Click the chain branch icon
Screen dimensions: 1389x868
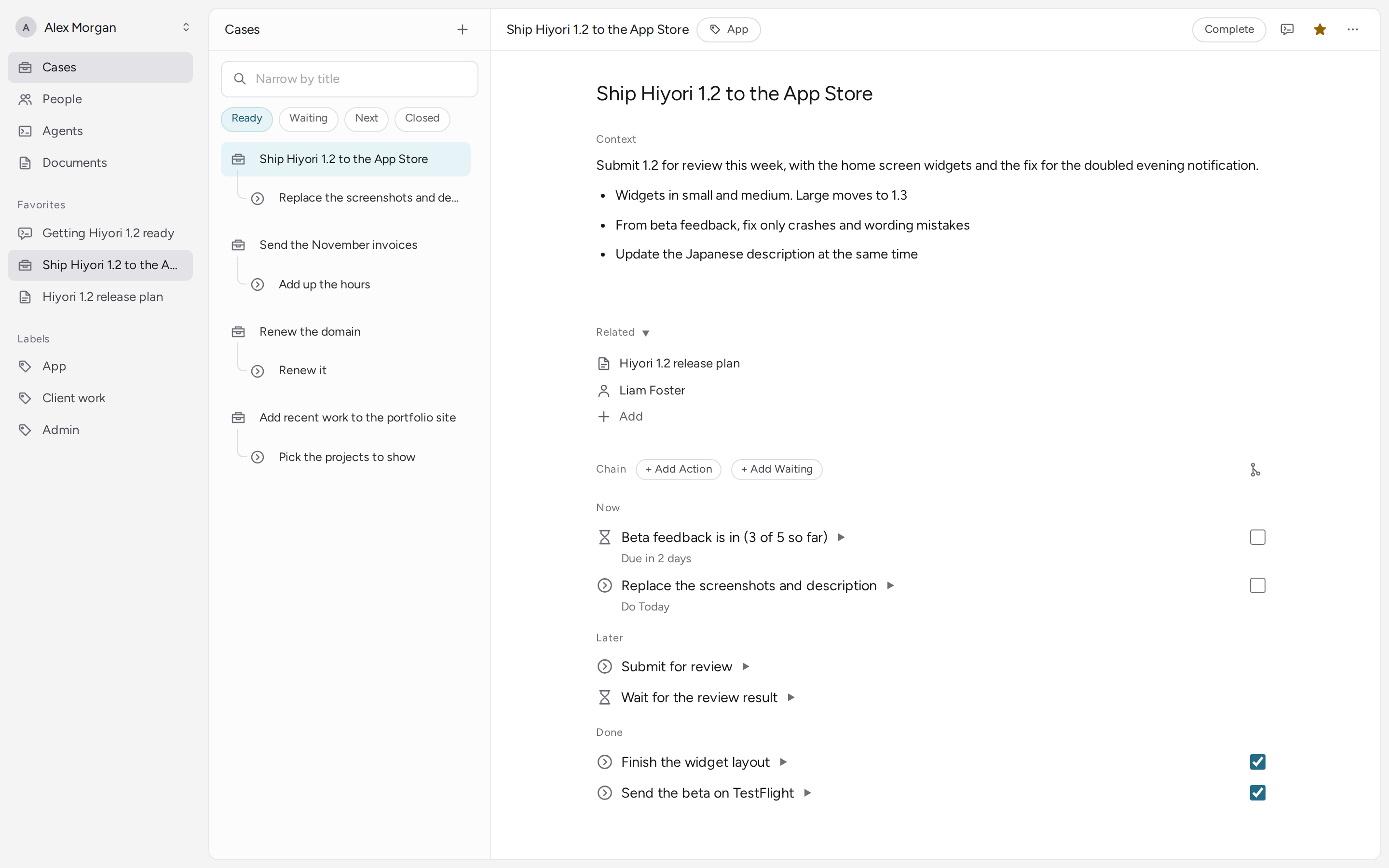click(x=1255, y=470)
